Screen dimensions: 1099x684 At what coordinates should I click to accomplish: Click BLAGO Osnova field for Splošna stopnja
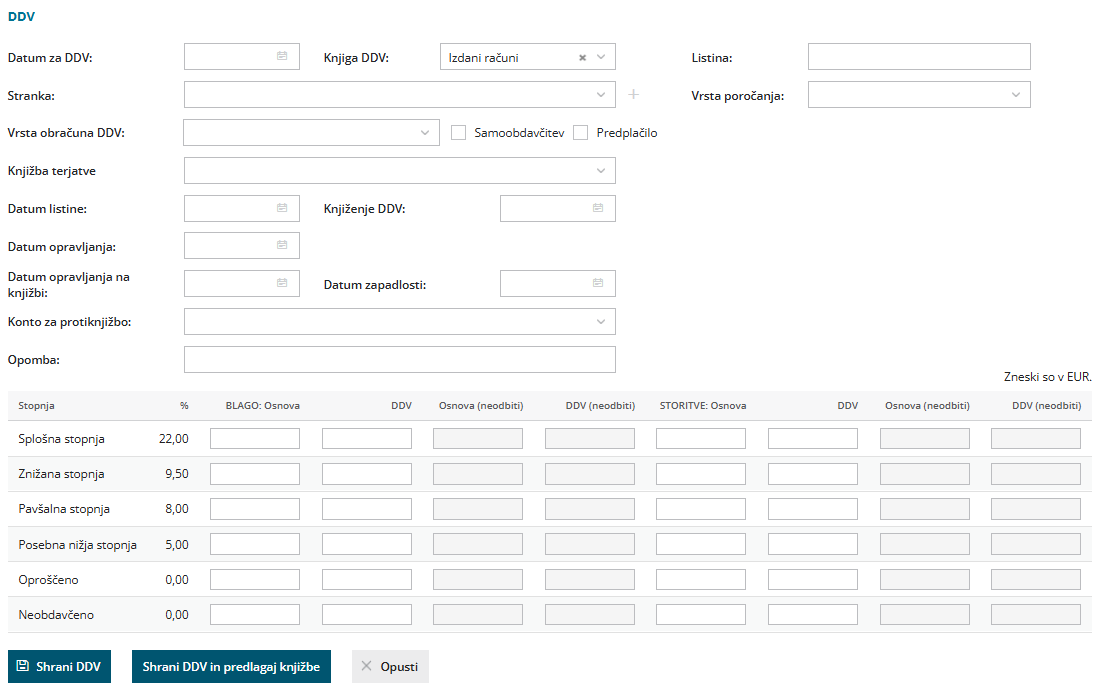[x=255, y=439]
